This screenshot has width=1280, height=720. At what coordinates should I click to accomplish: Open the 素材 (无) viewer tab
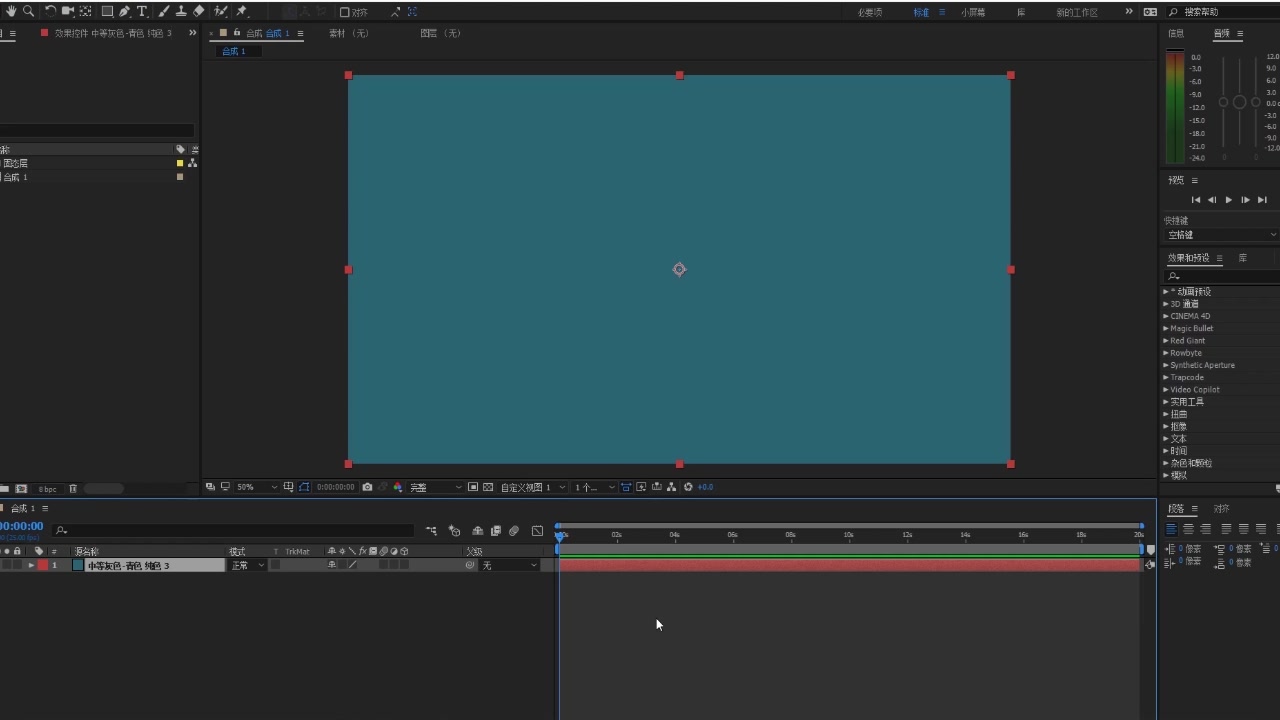349,33
